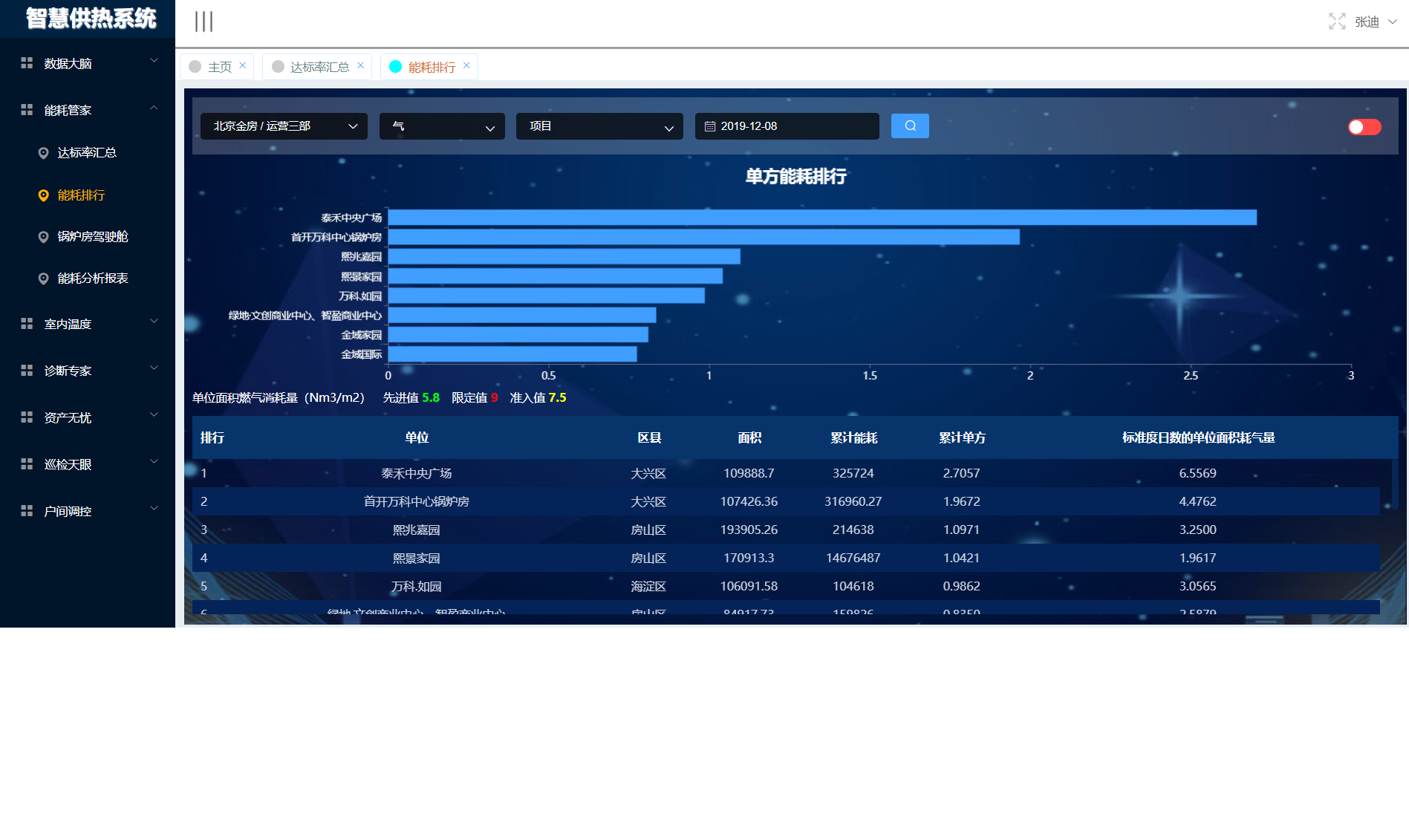
Task: Collapse the sidebar using the three-bar icon
Action: coord(204,22)
